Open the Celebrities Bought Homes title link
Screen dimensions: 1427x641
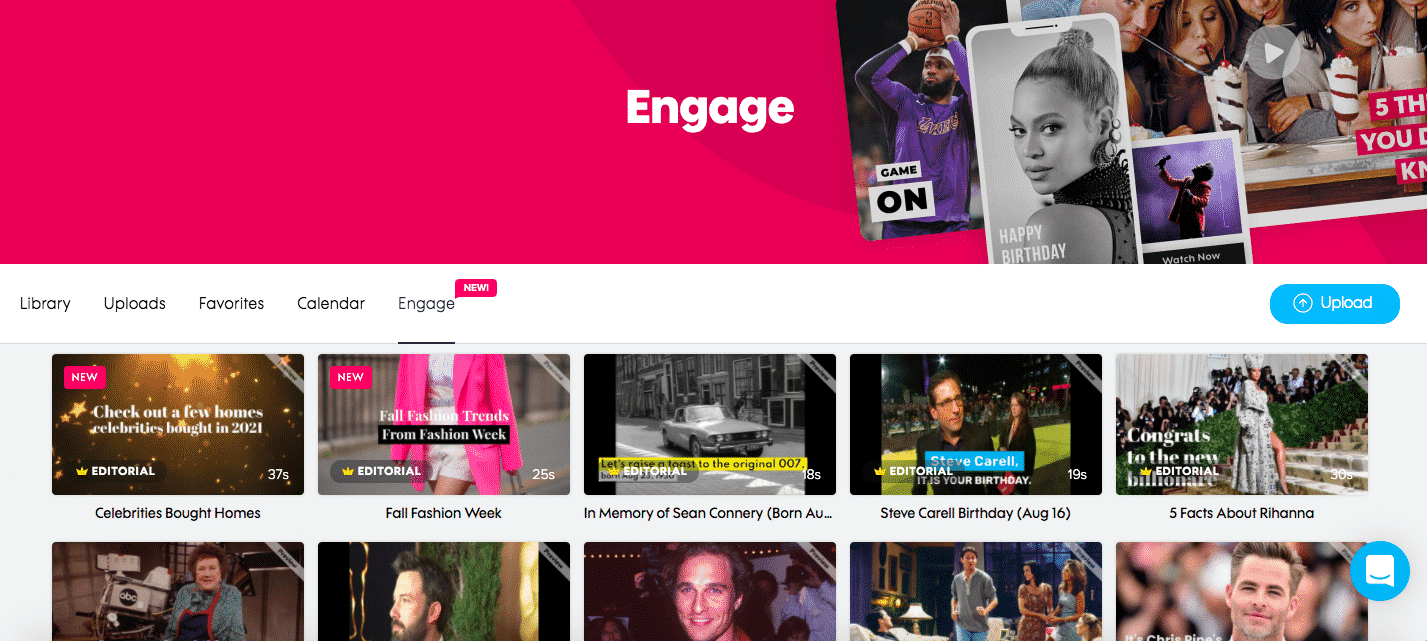pos(178,513)
